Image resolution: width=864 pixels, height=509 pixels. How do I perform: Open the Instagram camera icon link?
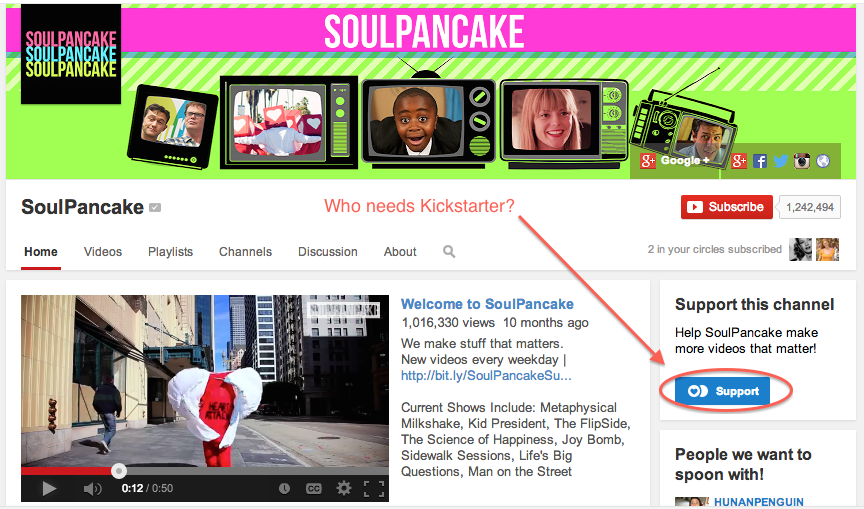802,161
